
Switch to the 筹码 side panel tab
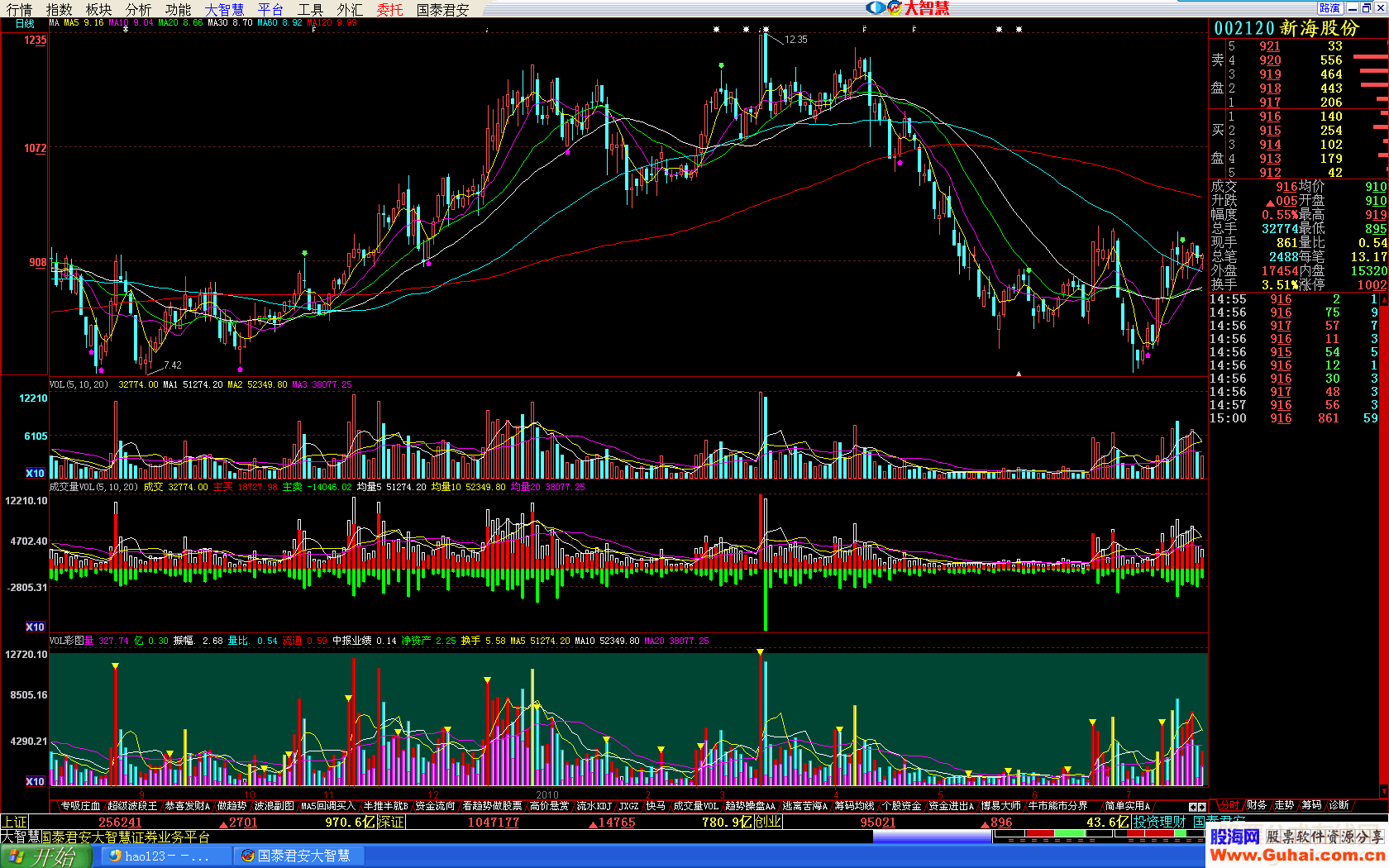(1311, 805)
